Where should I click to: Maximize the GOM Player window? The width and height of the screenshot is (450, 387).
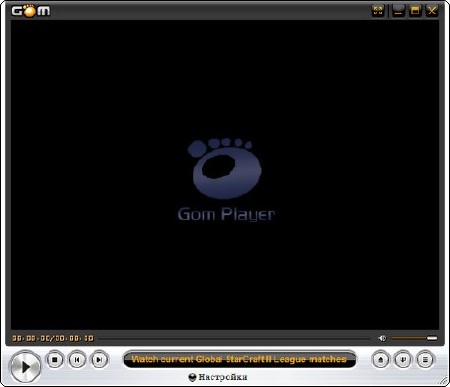click(x=415, y=10)
